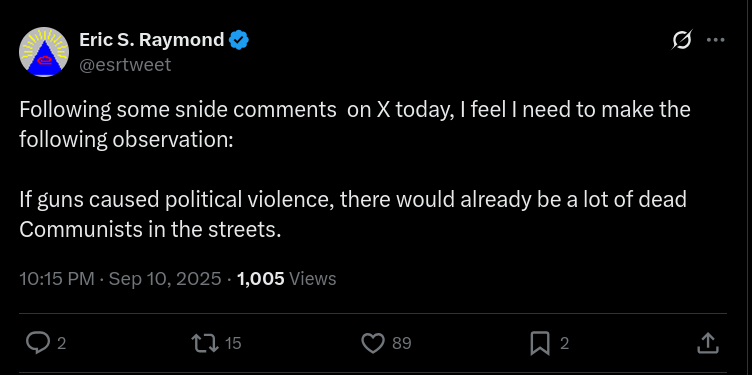Open the 10:15 PM timestamp link
Screen dimensions: 752x375
57,279
